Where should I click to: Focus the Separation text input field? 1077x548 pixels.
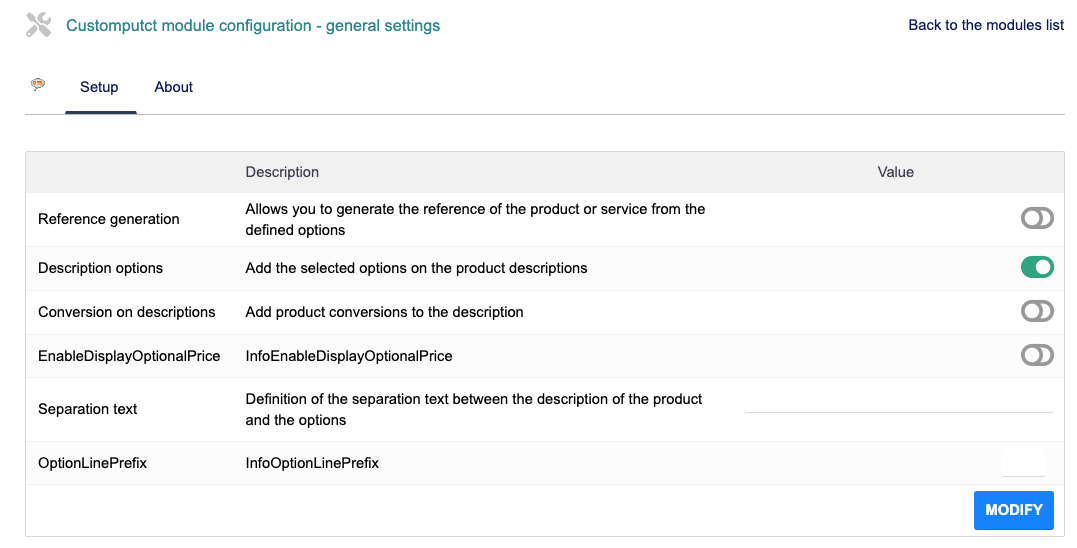pos(898,402)
